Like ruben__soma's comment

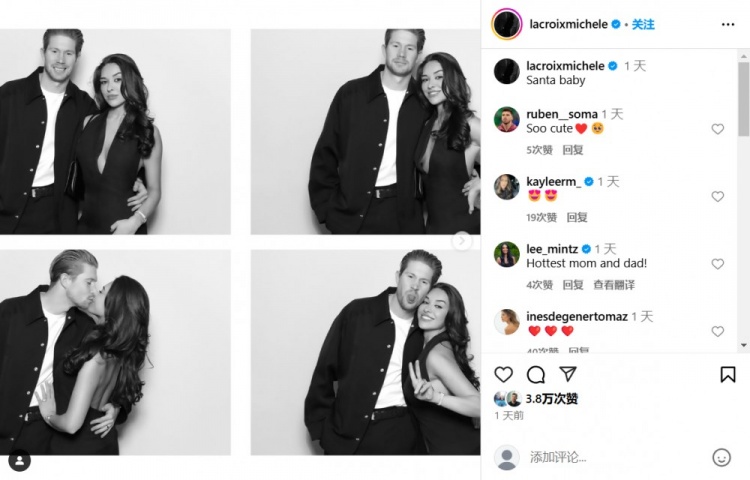pos(717,129)
